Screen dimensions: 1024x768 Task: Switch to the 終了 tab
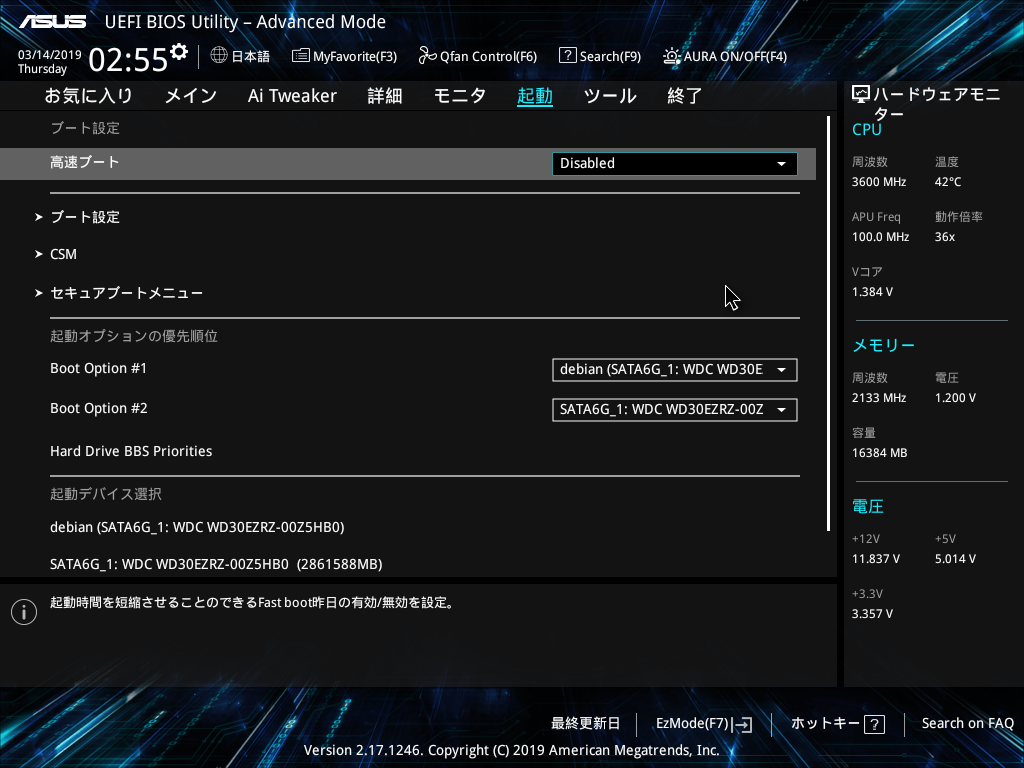(685, 96)
